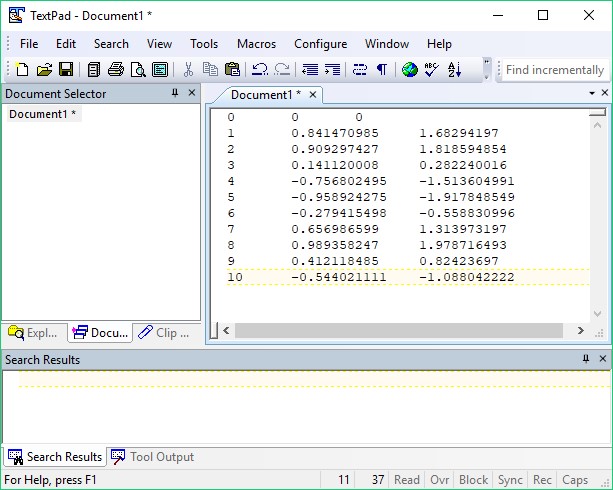The width and height of the screenshot is (613, 490).
Task: Click the editor split bar handle
Action: [x=597, y=113]
